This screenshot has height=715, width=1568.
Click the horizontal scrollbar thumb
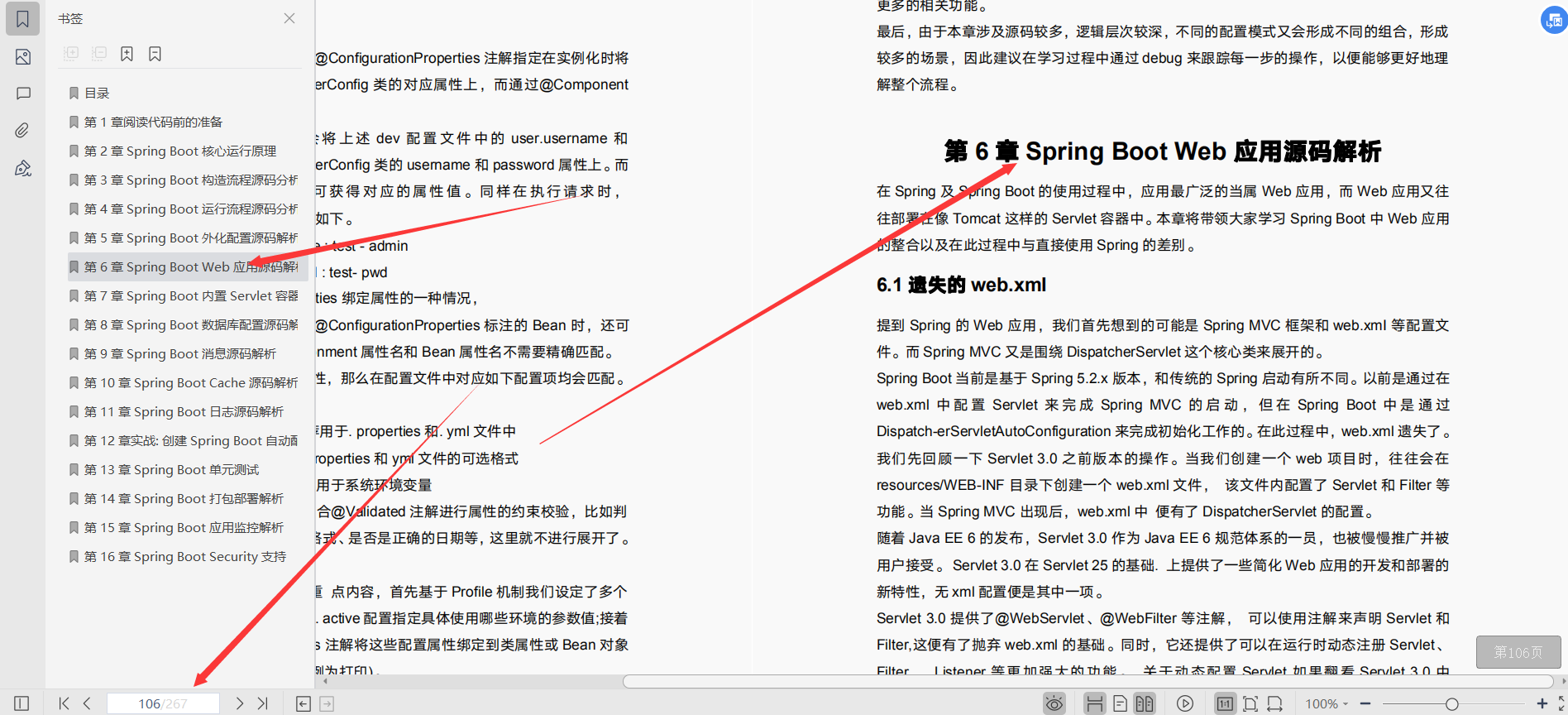pos(1088,682)
